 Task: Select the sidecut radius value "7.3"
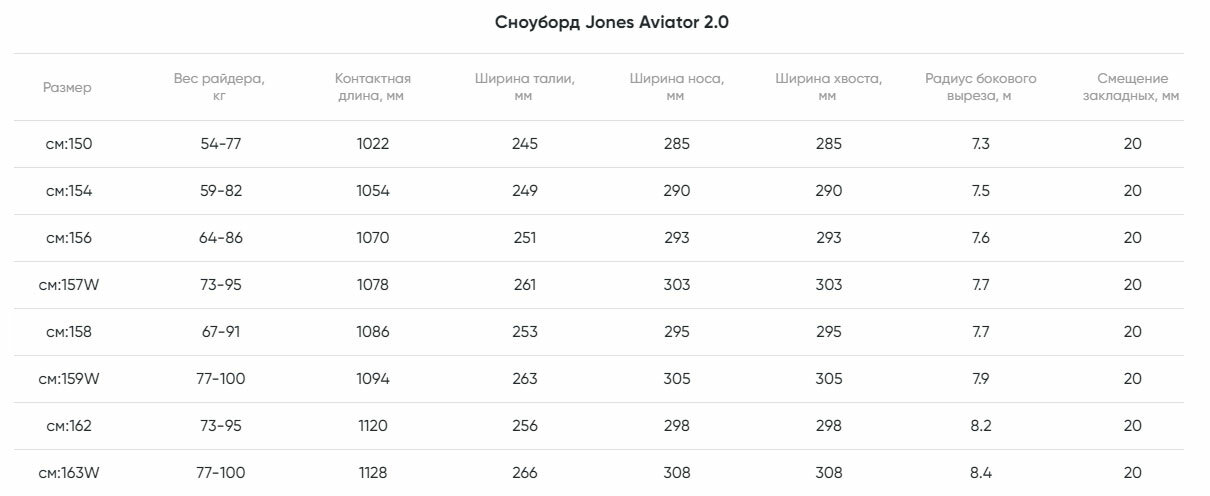click(x=980, y=144)
